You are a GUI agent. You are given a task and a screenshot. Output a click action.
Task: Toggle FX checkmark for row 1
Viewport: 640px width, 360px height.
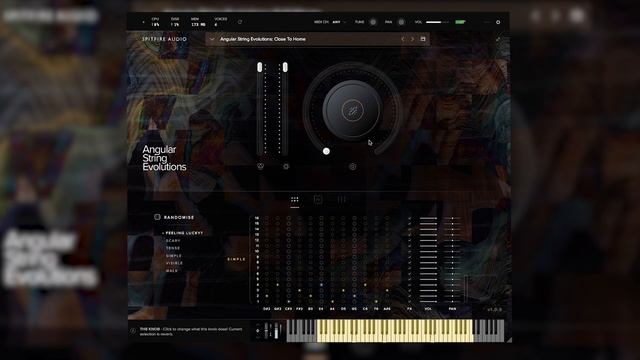[409, 301]
